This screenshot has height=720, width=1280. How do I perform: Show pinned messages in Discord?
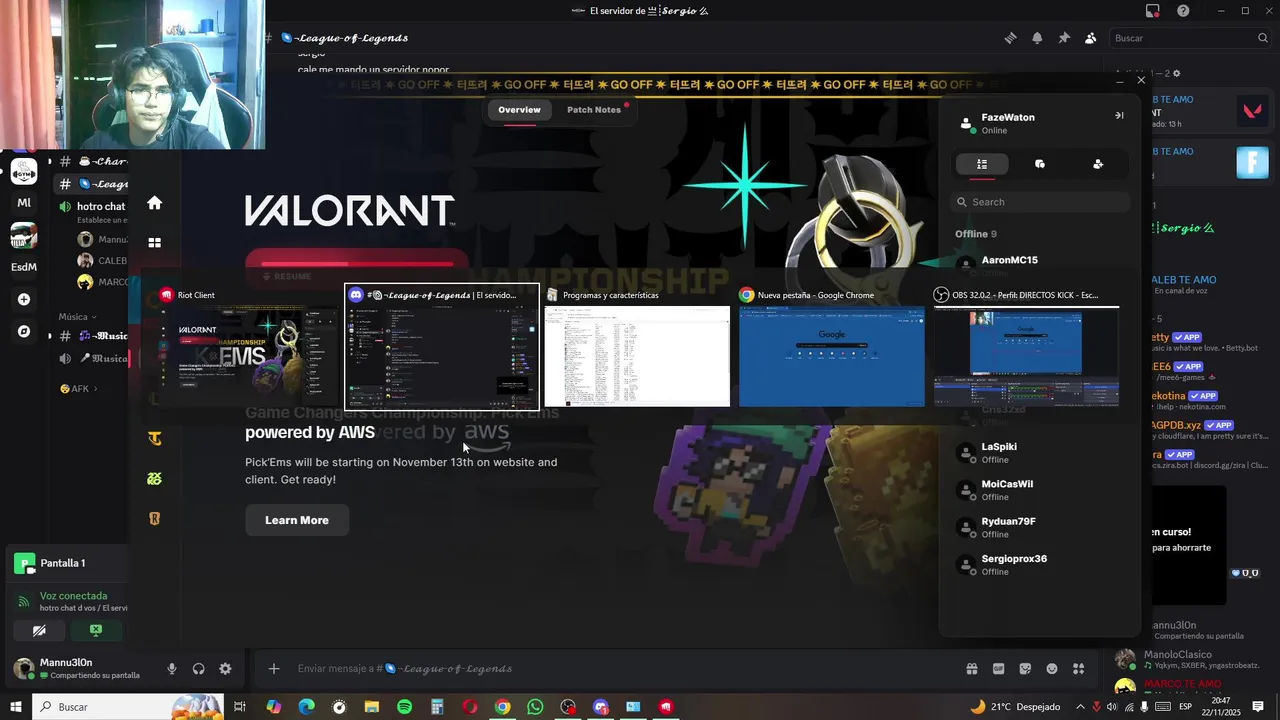coord(1064,38)
